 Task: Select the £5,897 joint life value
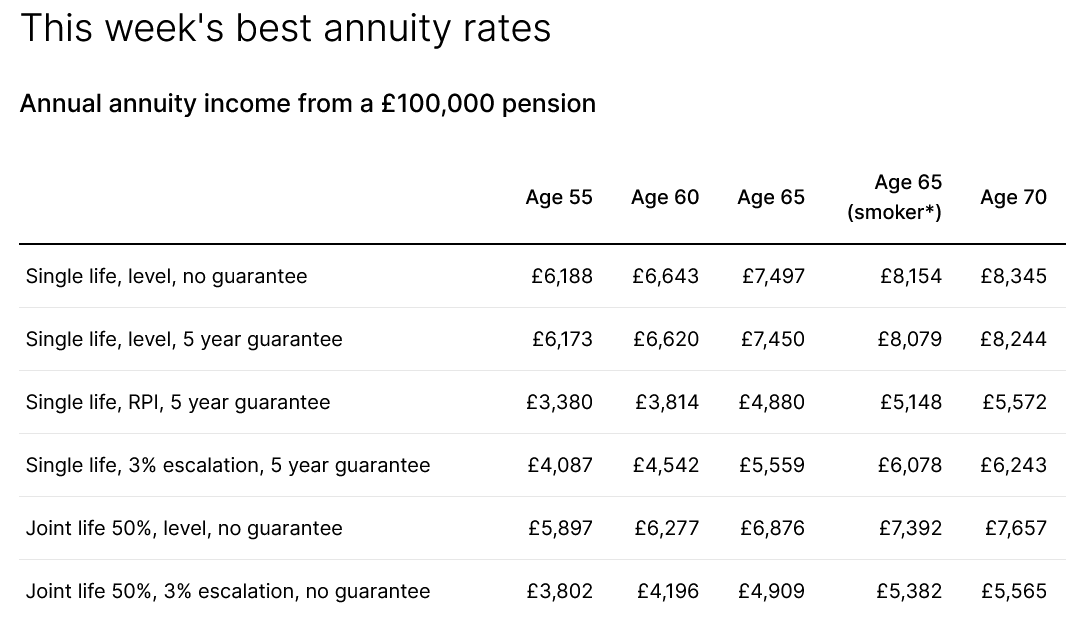pyautogui.click(x=560, y=528)
